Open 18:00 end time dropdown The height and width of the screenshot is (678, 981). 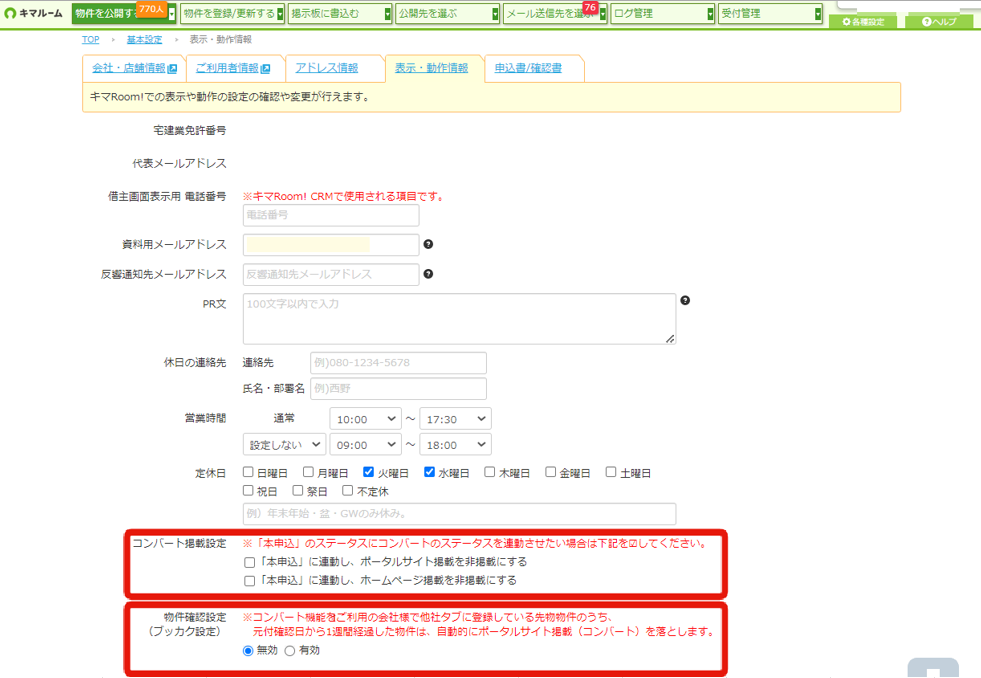pyautogui.click(x=455, y=445)
